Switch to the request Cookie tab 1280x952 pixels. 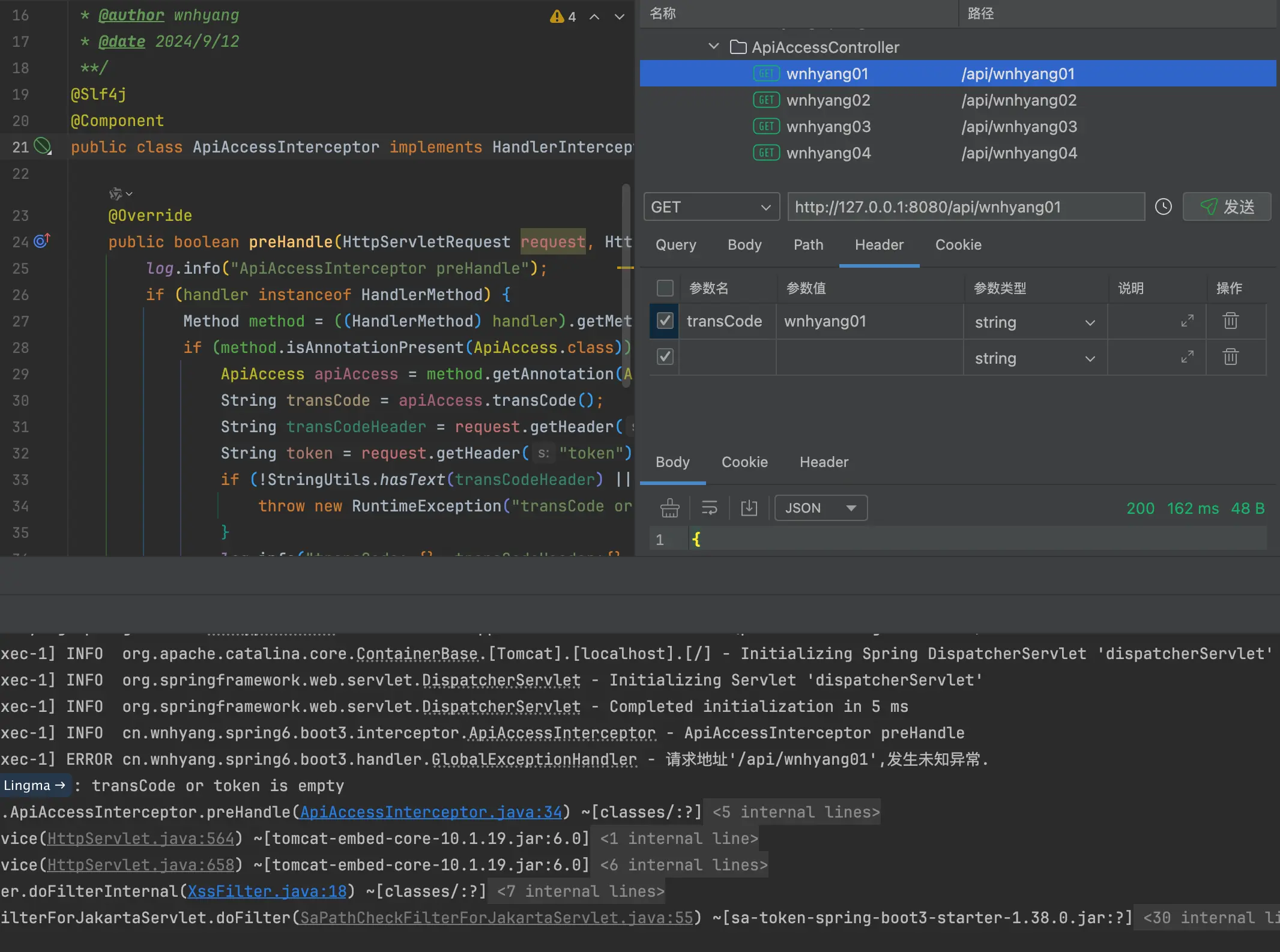point(958,245)
